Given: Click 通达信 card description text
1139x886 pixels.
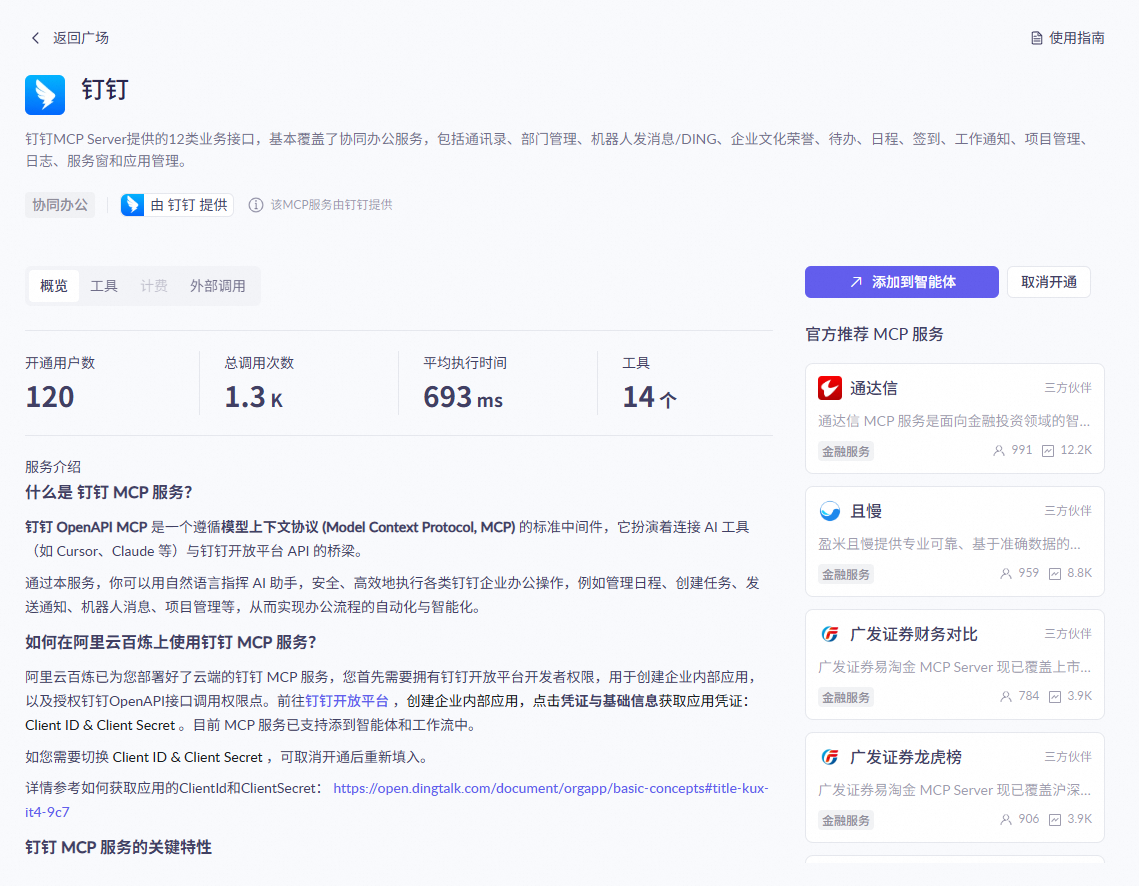Looking at the screenshot, I should click(954, 420).
